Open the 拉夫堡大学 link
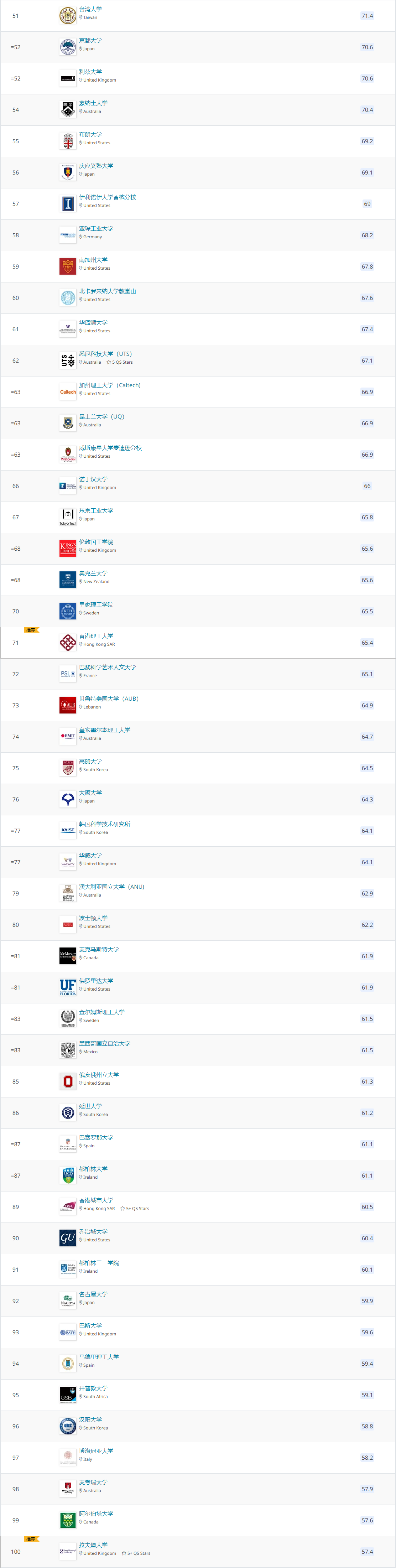Screen dimensions: 396x1568 (93, 1545)
